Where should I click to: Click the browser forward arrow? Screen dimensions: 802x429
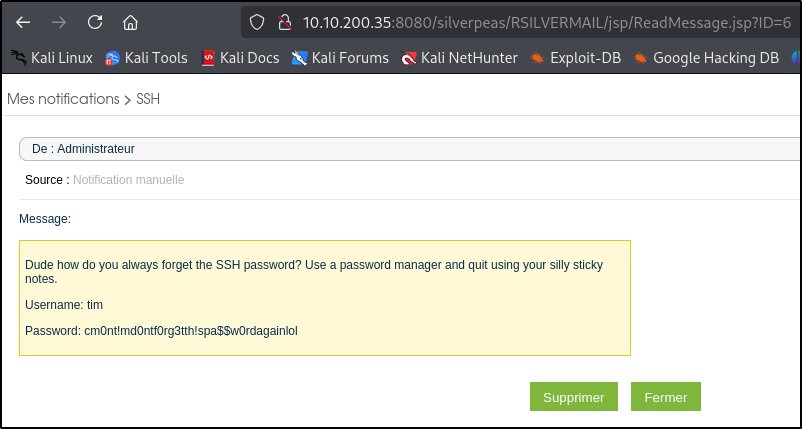click(x=59, y=22)
